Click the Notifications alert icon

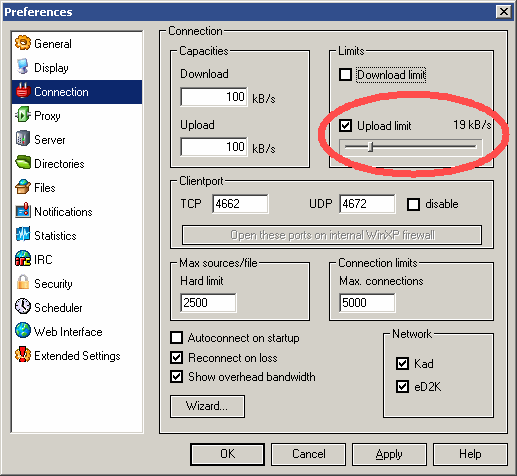coord(23,211)
